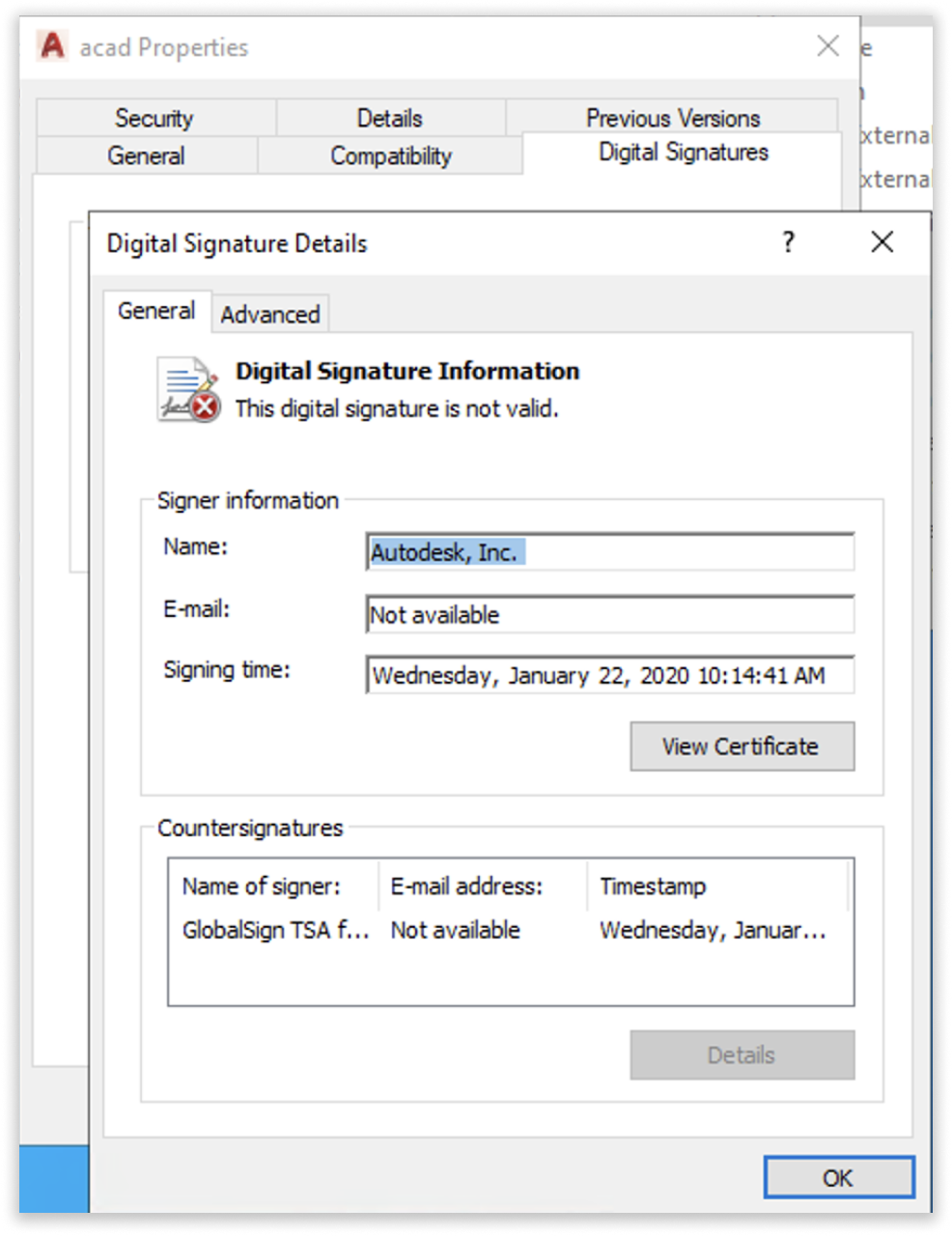Select the Digital Signatures tab

[683, 153]
